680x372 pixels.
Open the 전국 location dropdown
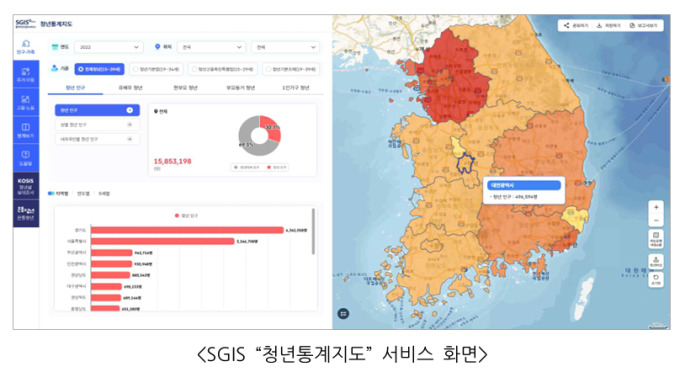[x=211, y=47]
